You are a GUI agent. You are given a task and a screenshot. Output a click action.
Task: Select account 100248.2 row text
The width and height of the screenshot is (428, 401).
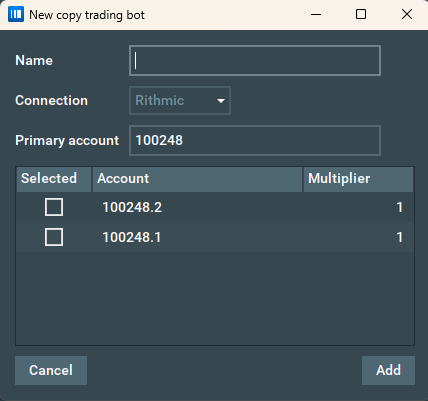tap(132, 207)
